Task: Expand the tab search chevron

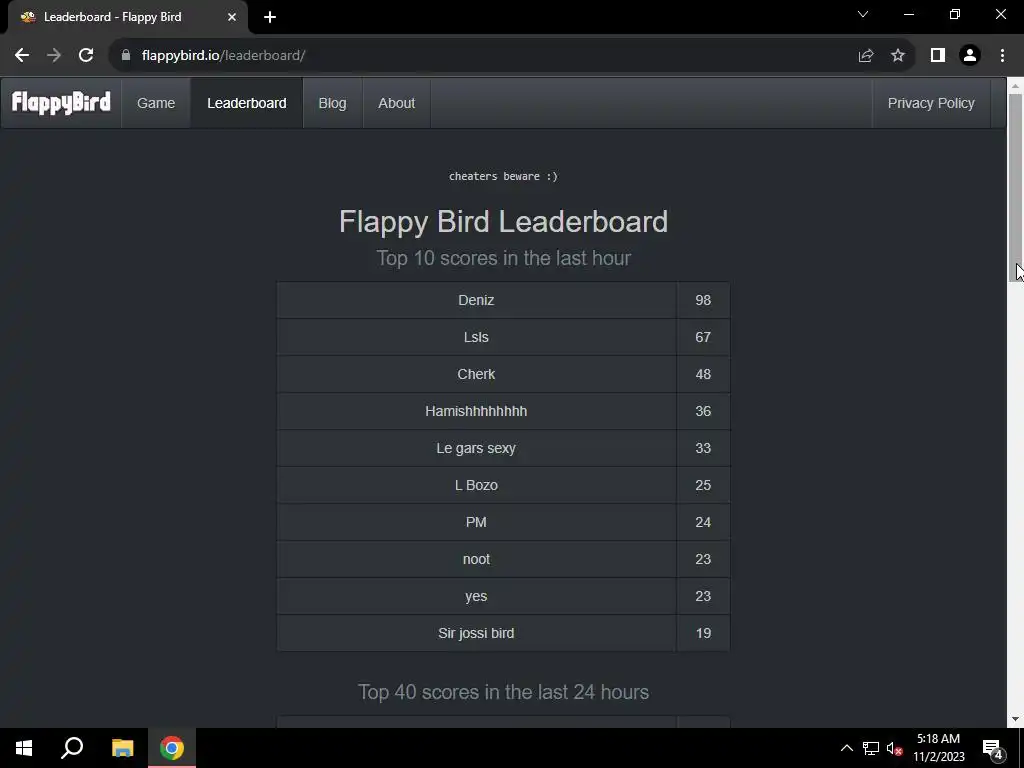Action: click(863, 14)
